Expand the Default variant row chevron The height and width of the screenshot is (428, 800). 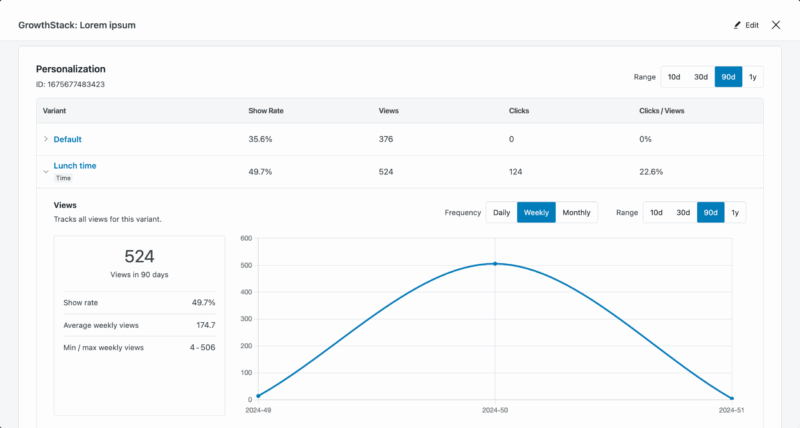[45, 139]
